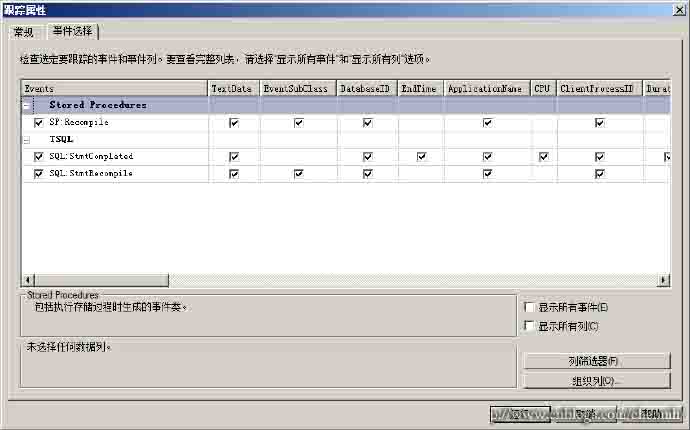Image resolution: width=690 pixels, height=430 pixels.
Task: Toggle ClientProcessID for SP:Recompile
Action: coord(599,123)
